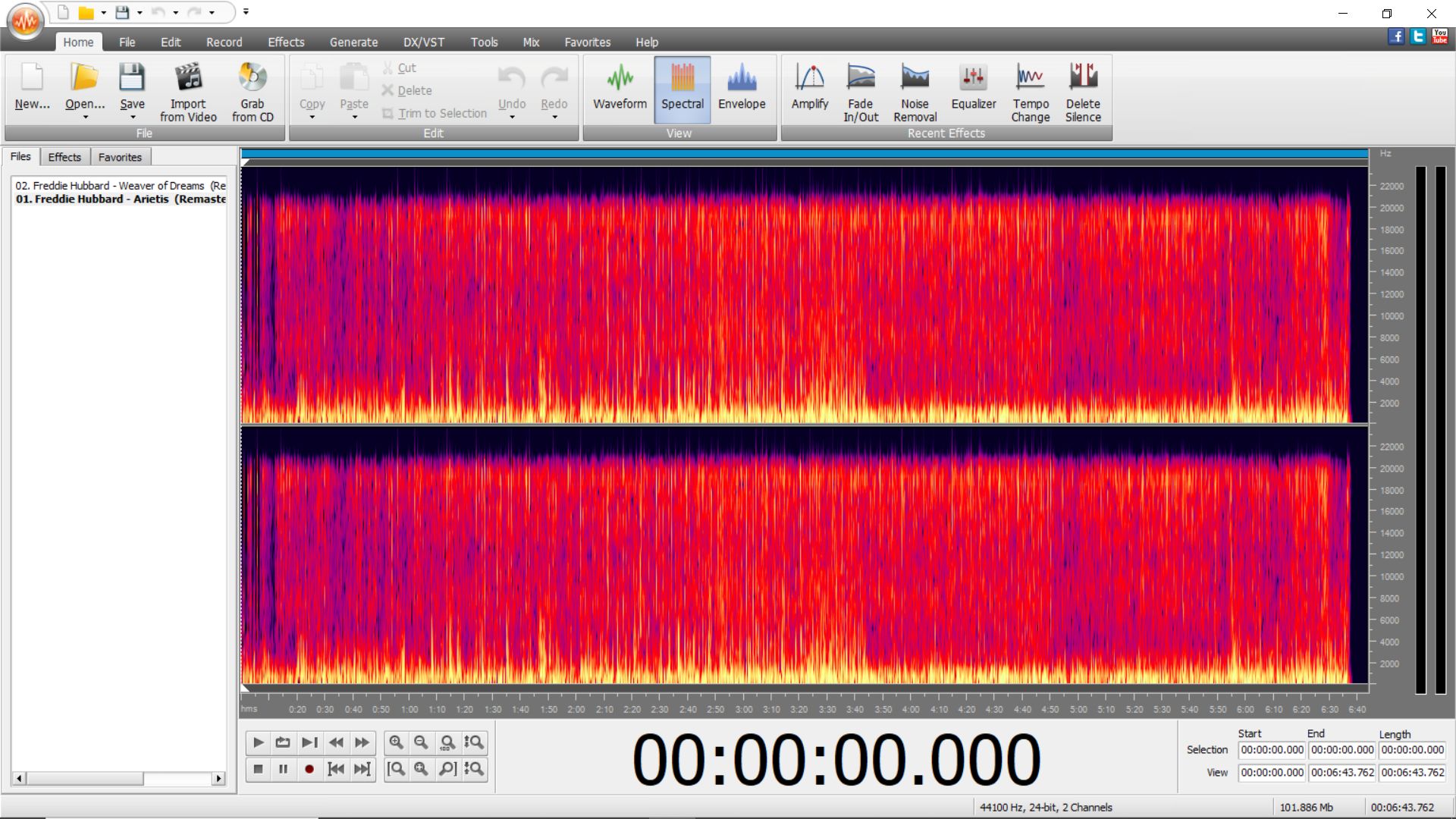Expand the Open button dropdown arrow
The image size is (1456, 819).
[85, 118]
